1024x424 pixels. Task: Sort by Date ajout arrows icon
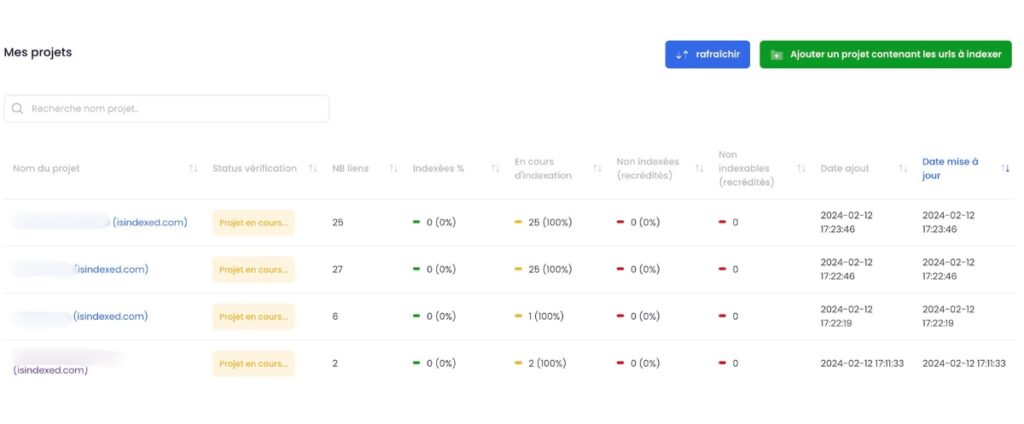[x=903, y=169]
